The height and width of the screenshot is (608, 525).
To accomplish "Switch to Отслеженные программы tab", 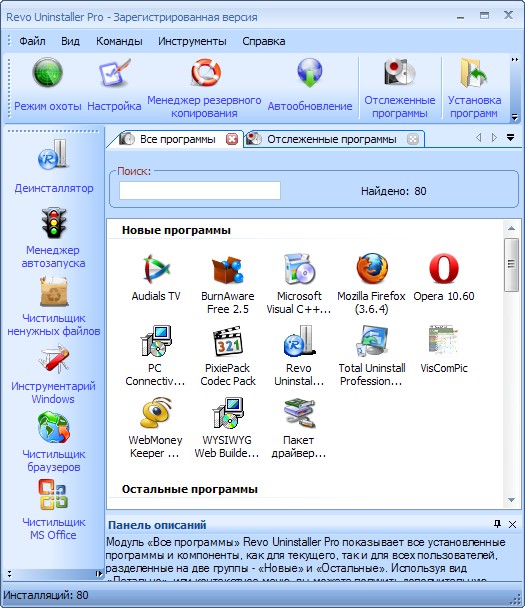I will (332, 139).
